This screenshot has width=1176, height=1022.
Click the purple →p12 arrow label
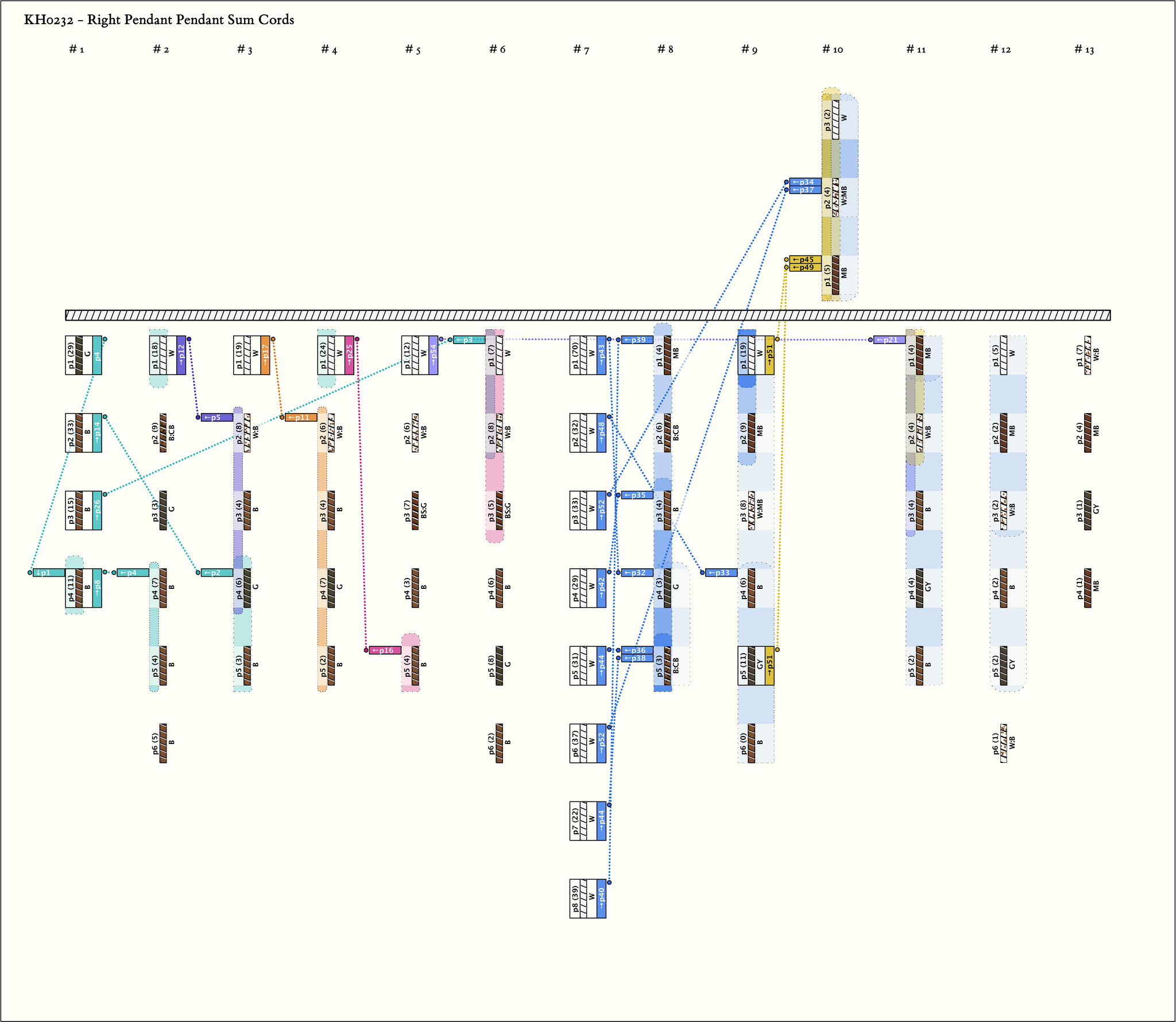pos(181,355)
